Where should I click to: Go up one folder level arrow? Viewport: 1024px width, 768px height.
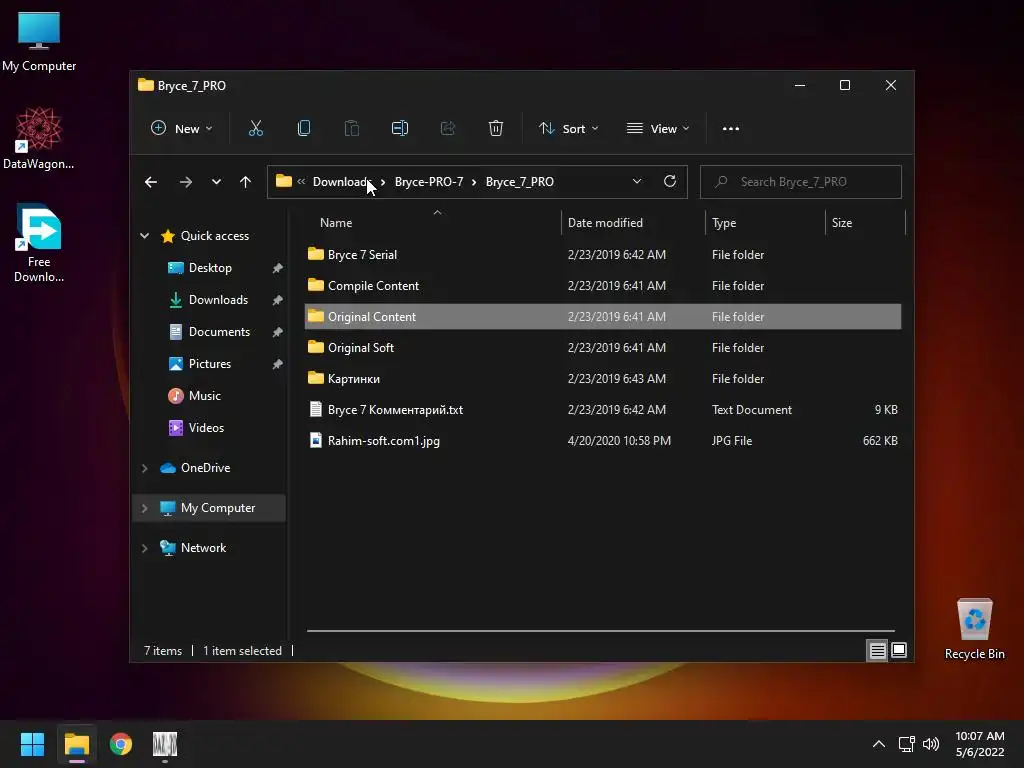[x=246, y=182]
